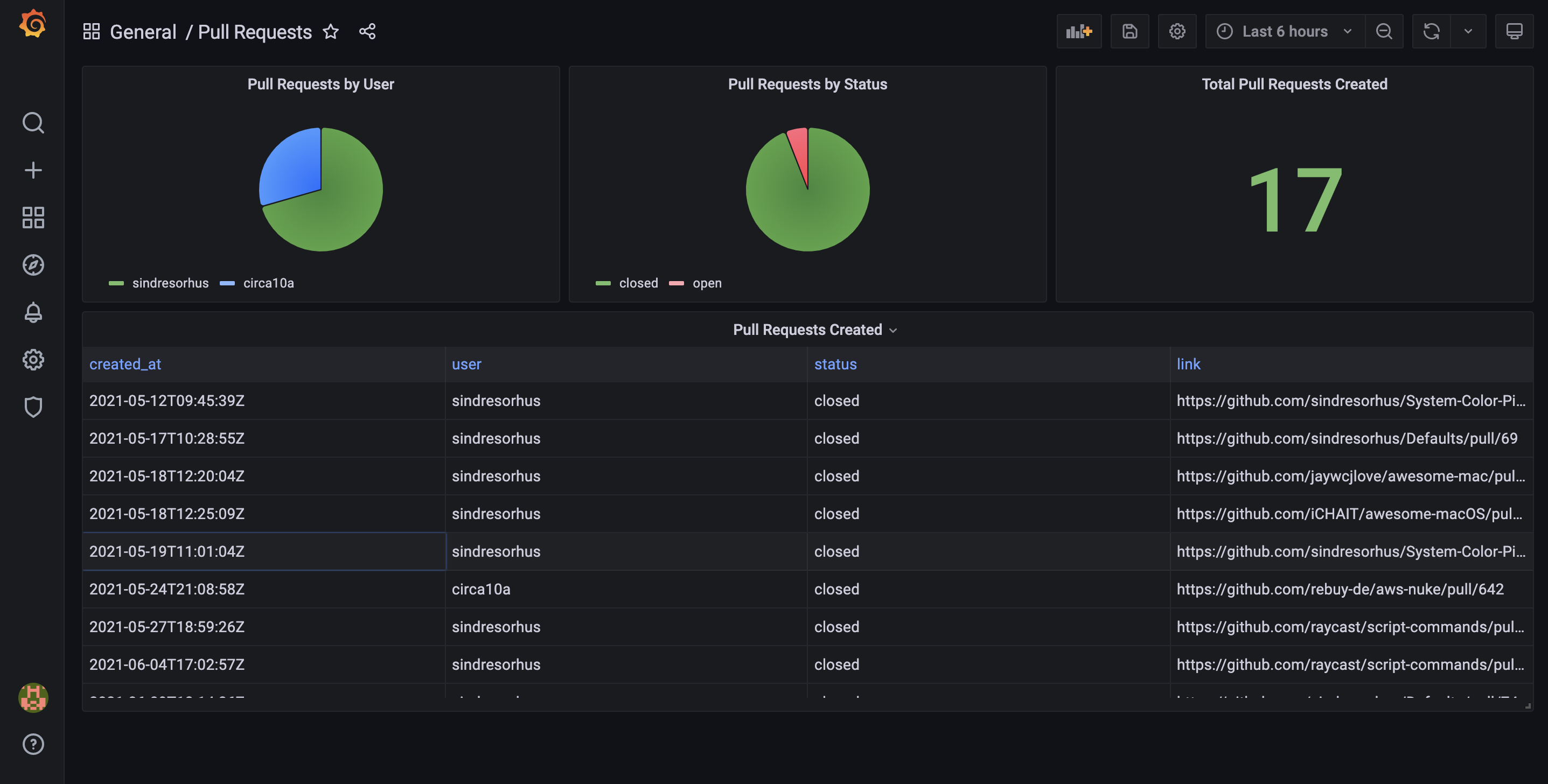Click the Add panel icon
The width and height of the screenshot is (1548, 784).
pos(1079,31)
